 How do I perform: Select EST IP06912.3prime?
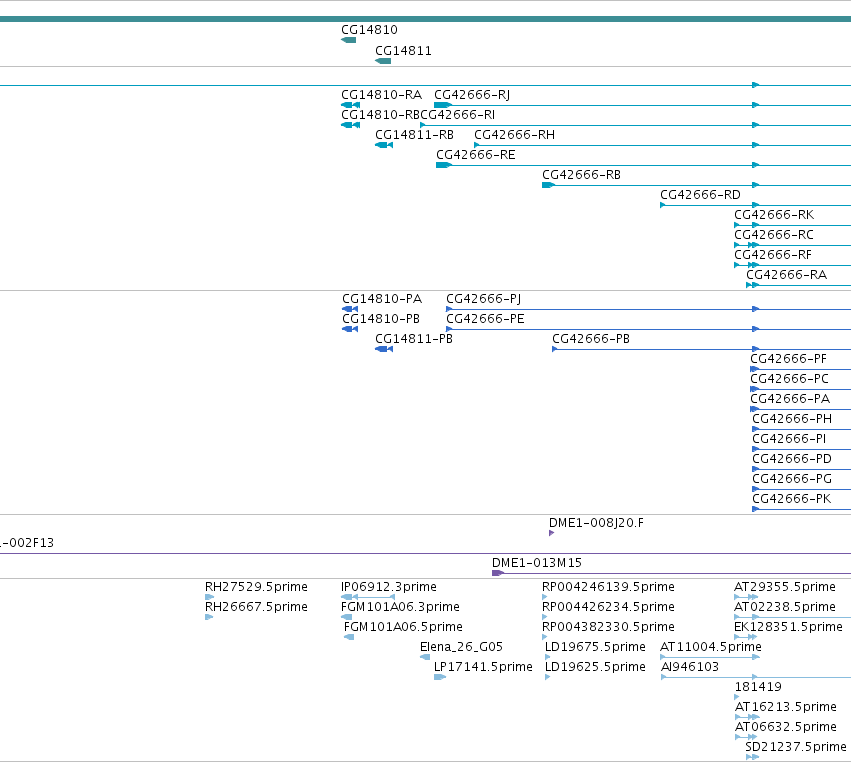point(389,587)
